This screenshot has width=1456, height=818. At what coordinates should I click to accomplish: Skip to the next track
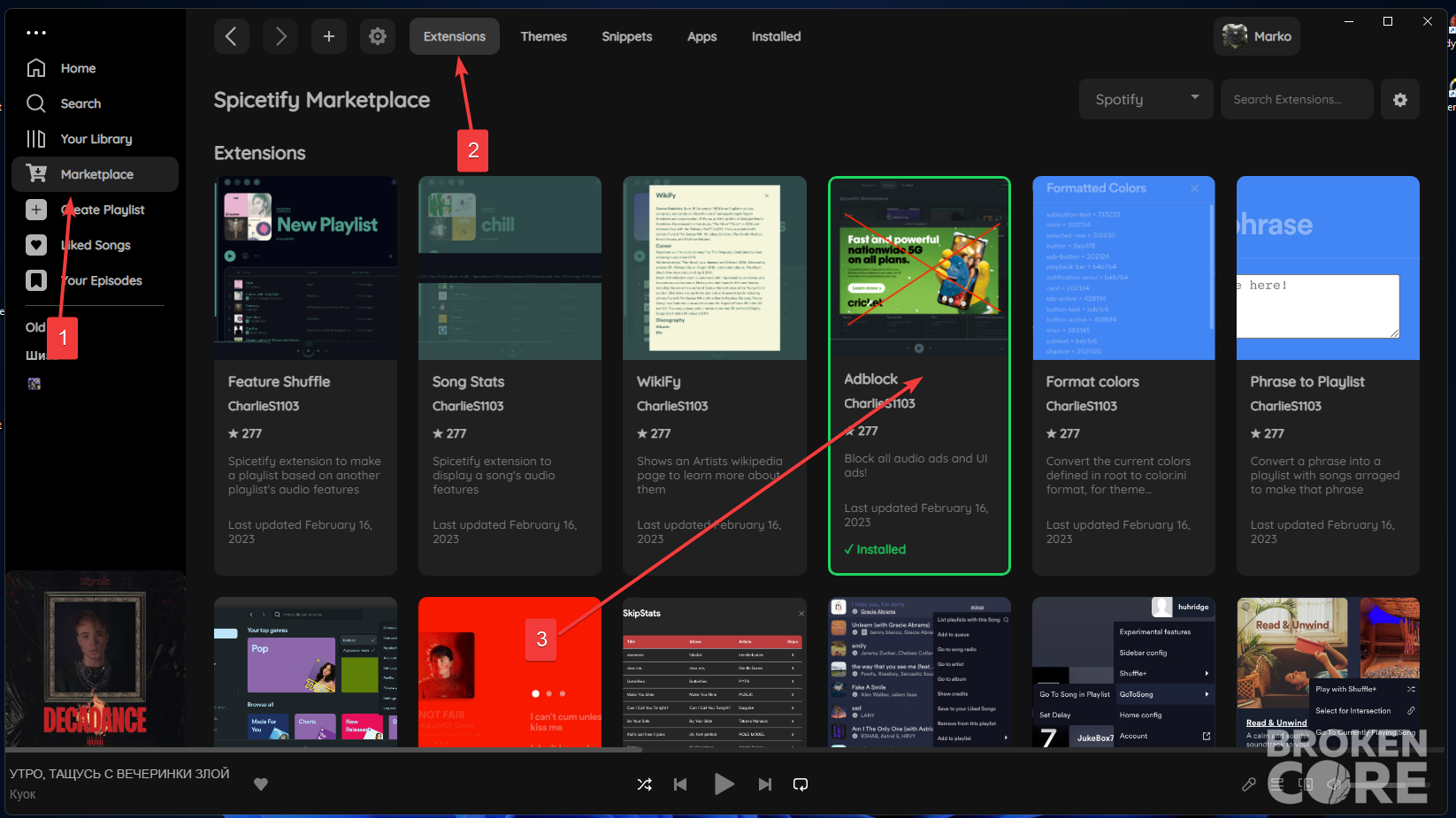point(765,784)
